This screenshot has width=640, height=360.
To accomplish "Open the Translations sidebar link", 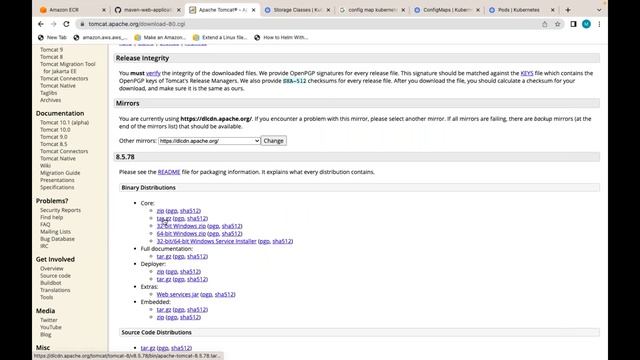I will [55, 290].
